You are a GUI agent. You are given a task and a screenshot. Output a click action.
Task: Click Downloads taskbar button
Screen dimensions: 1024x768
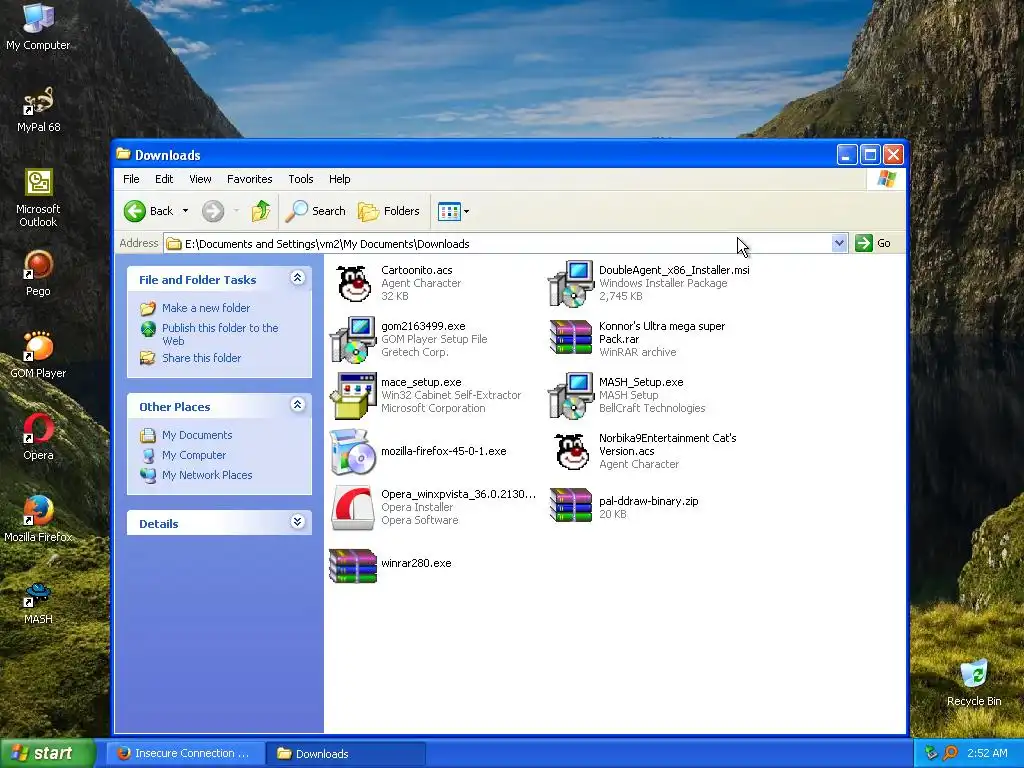(x=346, y=754)
